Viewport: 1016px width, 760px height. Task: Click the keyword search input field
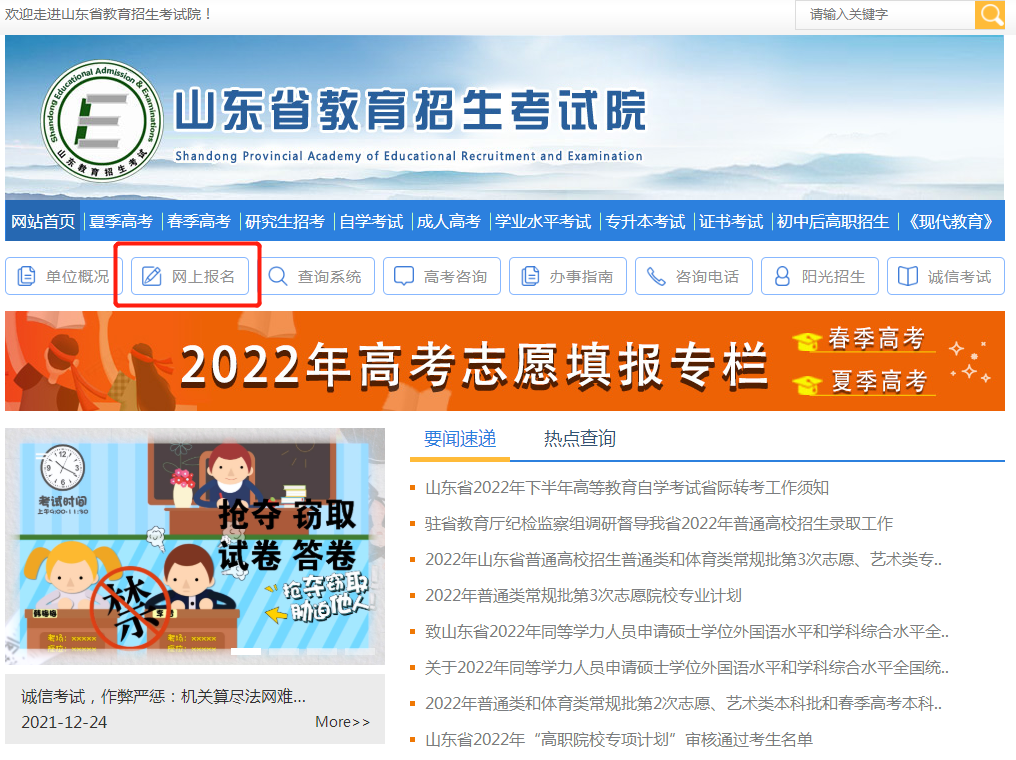(x=885, y=15)
